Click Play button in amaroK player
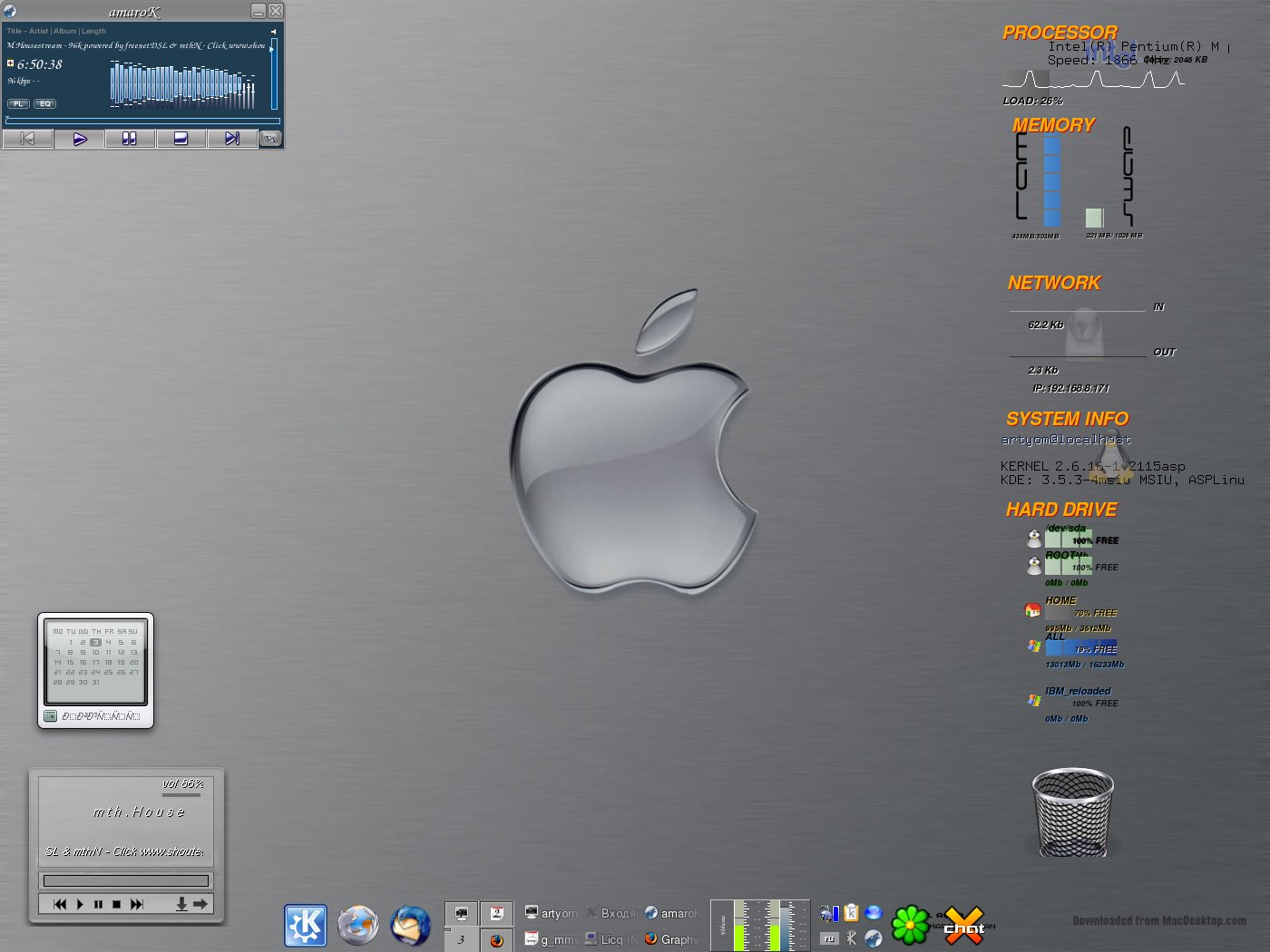The height and width of the screenshot is (952, 1270). click(x=79, y=139)
